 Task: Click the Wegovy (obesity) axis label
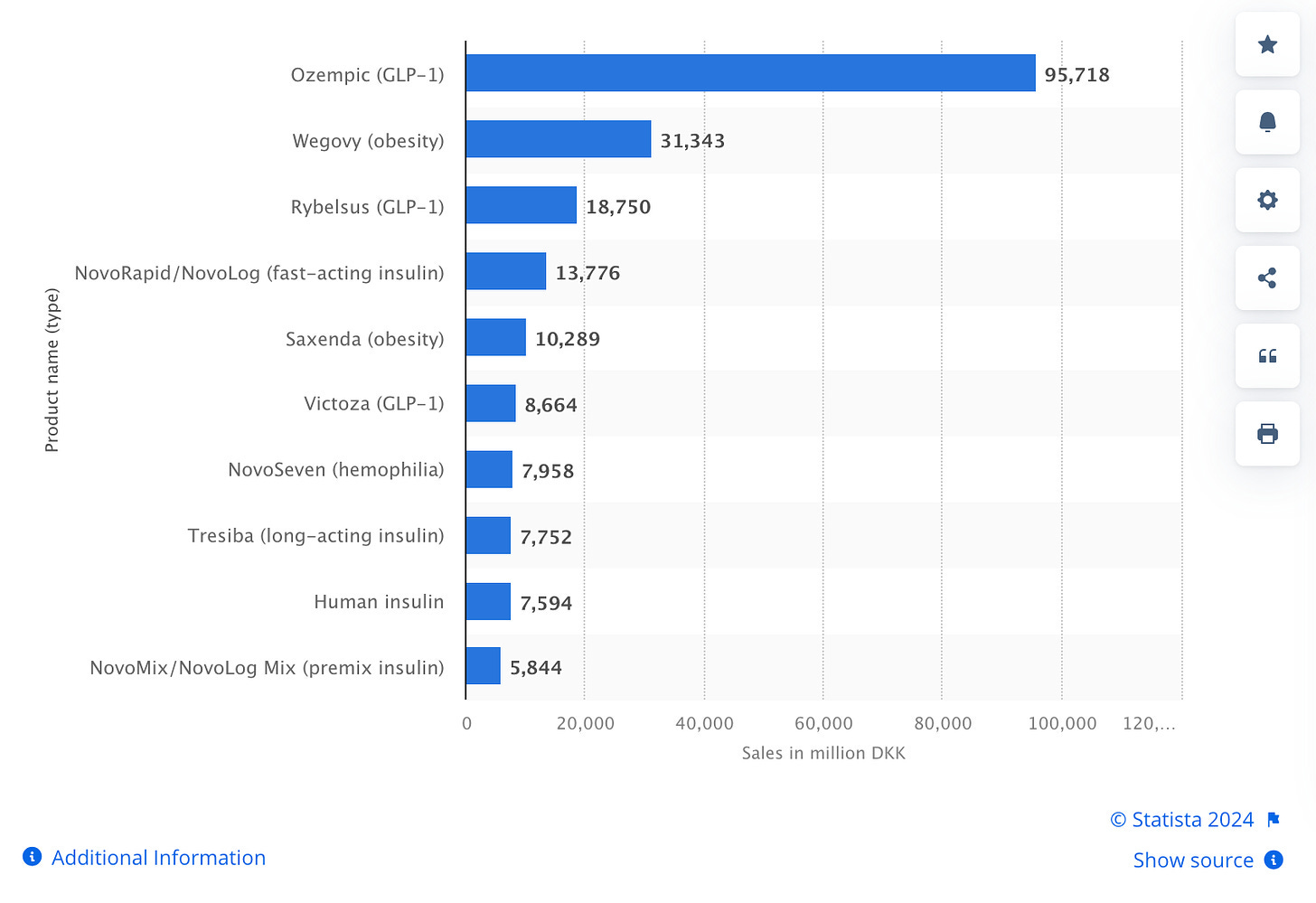click(x=368, y=141)
